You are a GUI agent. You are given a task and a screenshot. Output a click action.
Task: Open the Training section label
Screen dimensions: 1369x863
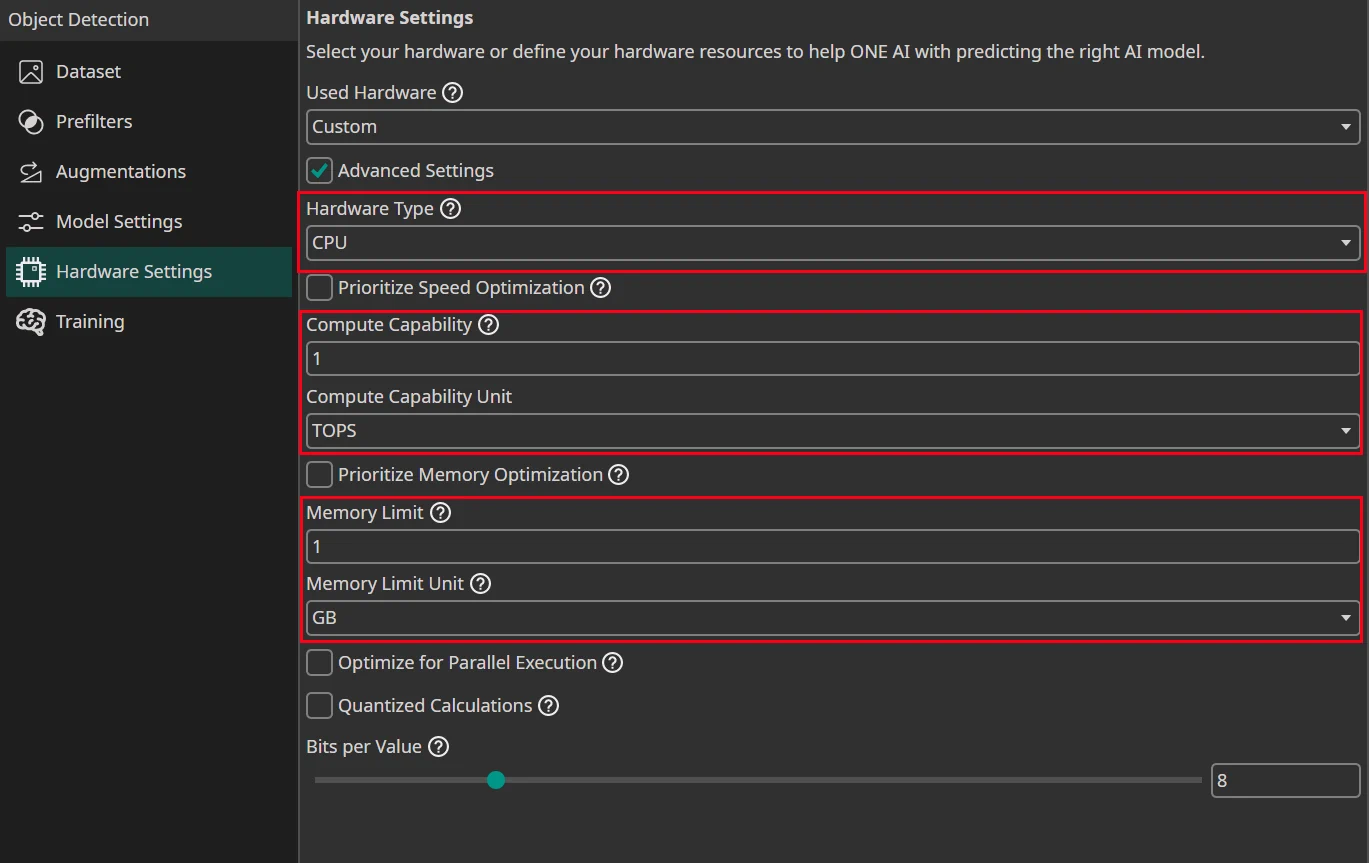90,322
